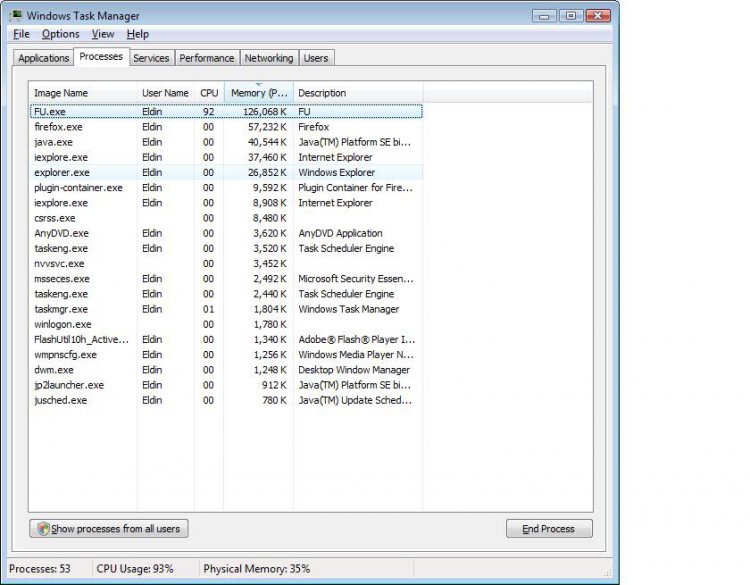Sort by Memory column header
Screen dimensions: 750x585
point(259,93)
